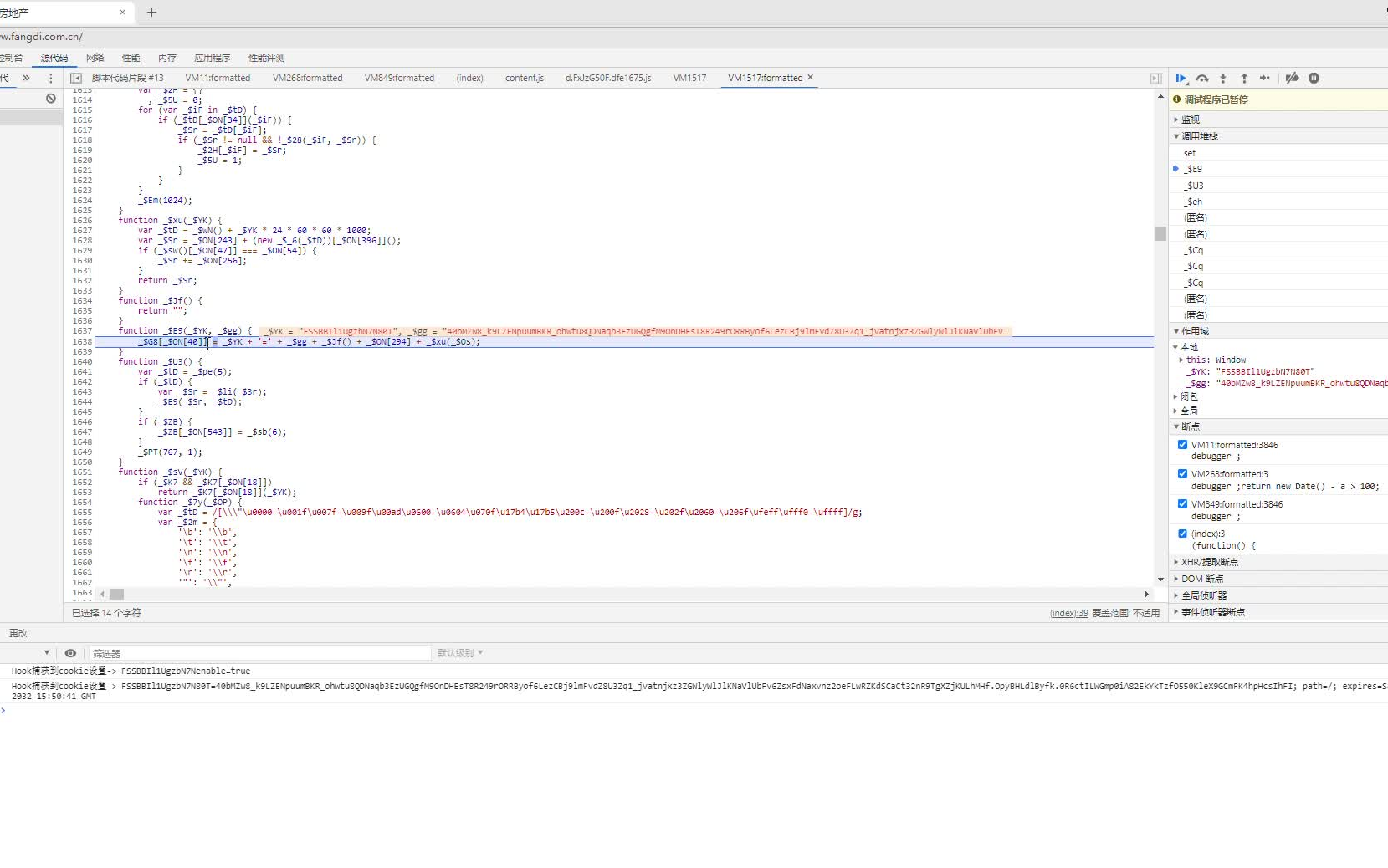Resume script execution in debugger
The image size is (1388, 868).
[1181, 78]
